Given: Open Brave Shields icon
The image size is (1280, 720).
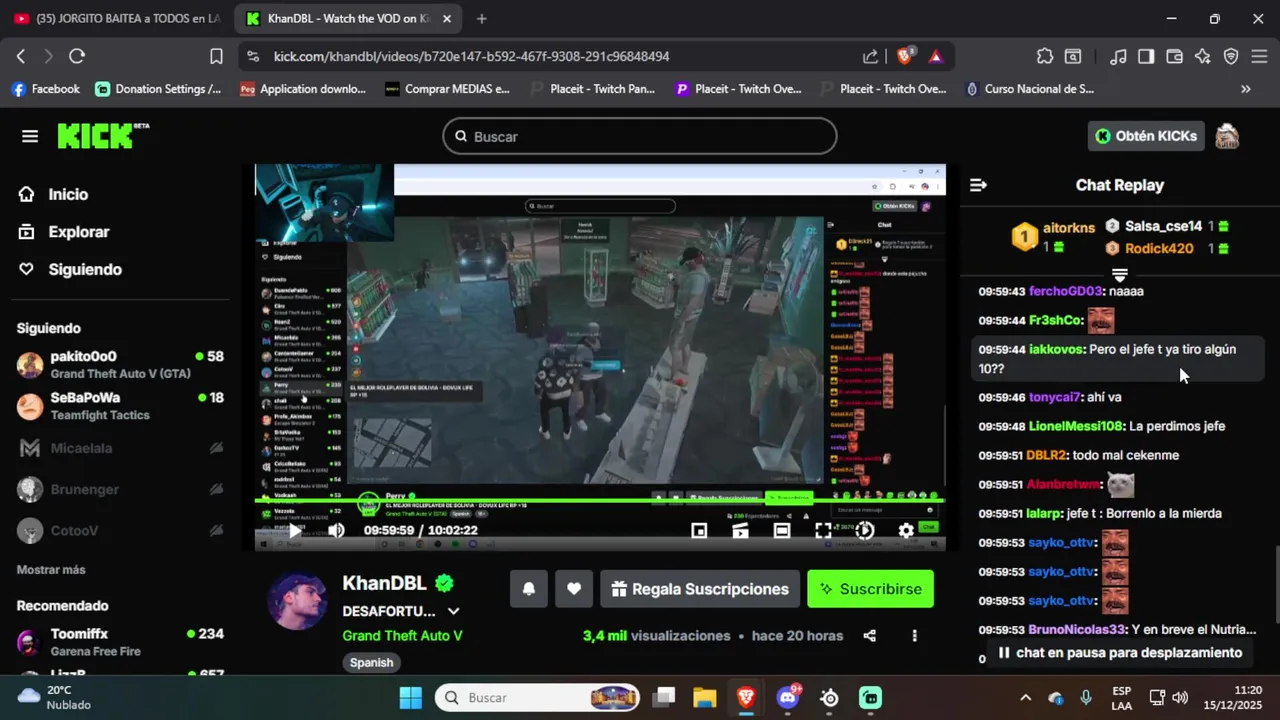Looking at the screenshot, I should [905, 57].
